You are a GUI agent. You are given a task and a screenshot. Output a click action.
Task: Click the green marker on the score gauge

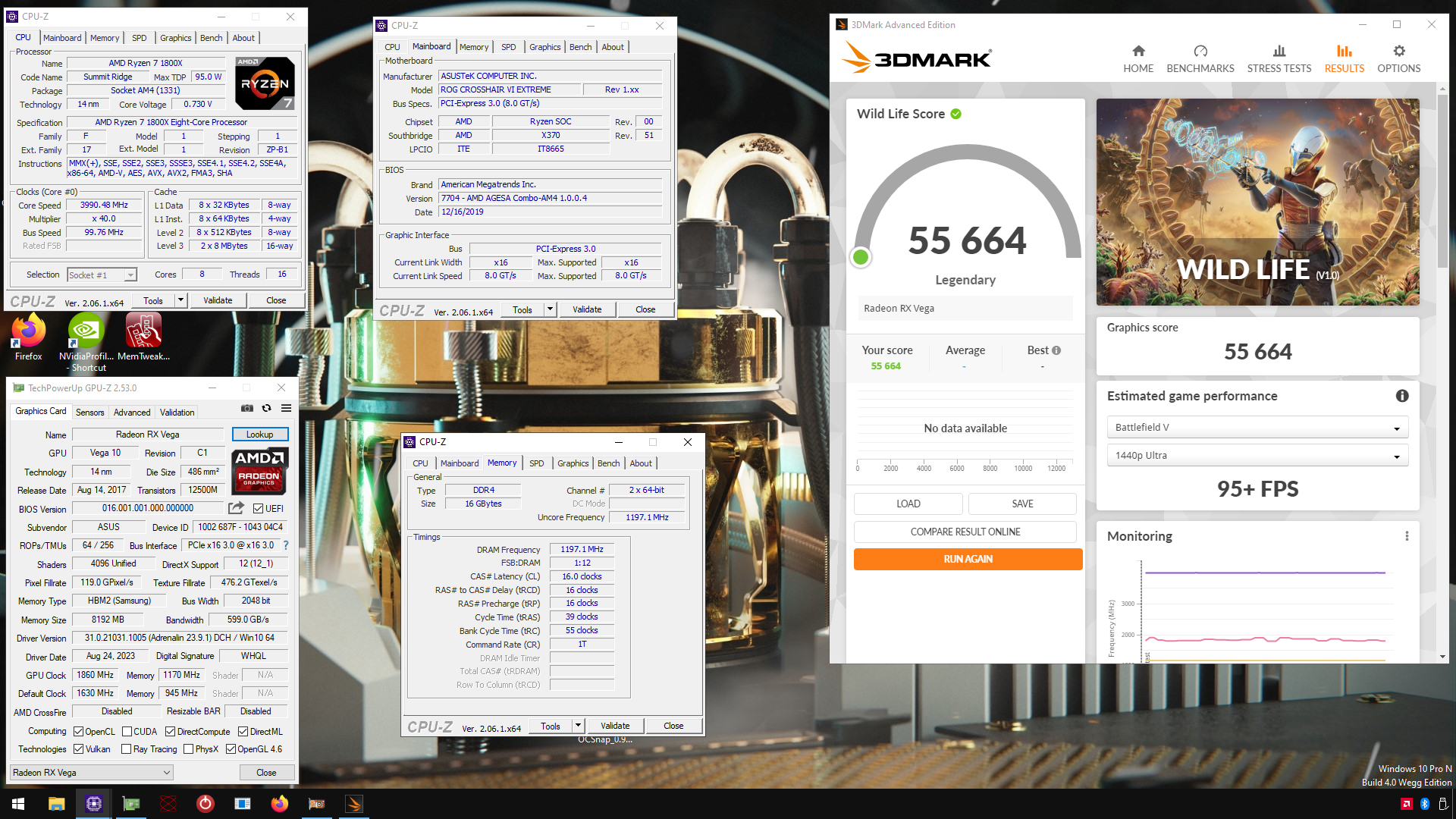[860, 257]
